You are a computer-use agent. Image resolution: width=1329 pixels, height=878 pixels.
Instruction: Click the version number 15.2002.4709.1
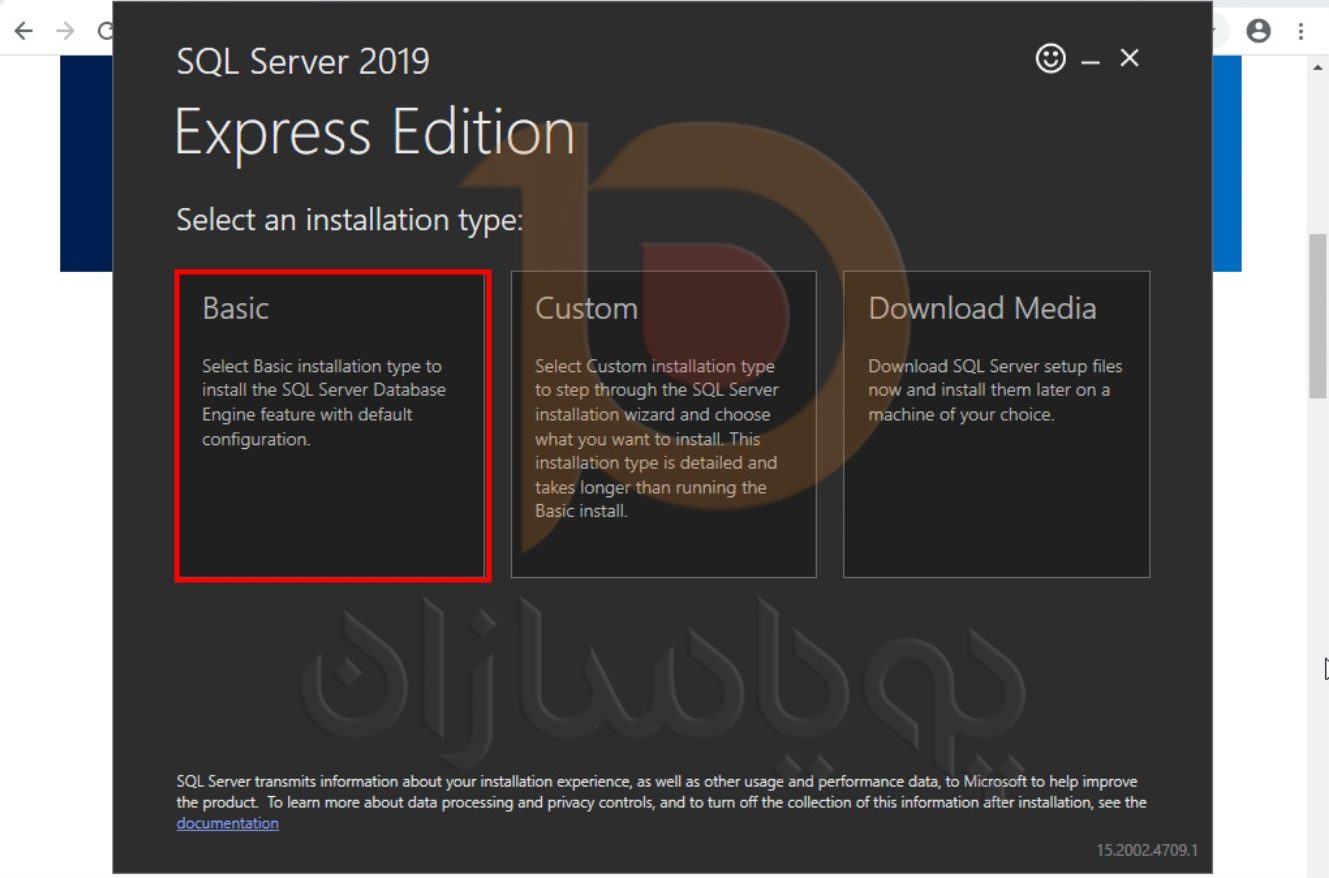tap(1146, 850)
